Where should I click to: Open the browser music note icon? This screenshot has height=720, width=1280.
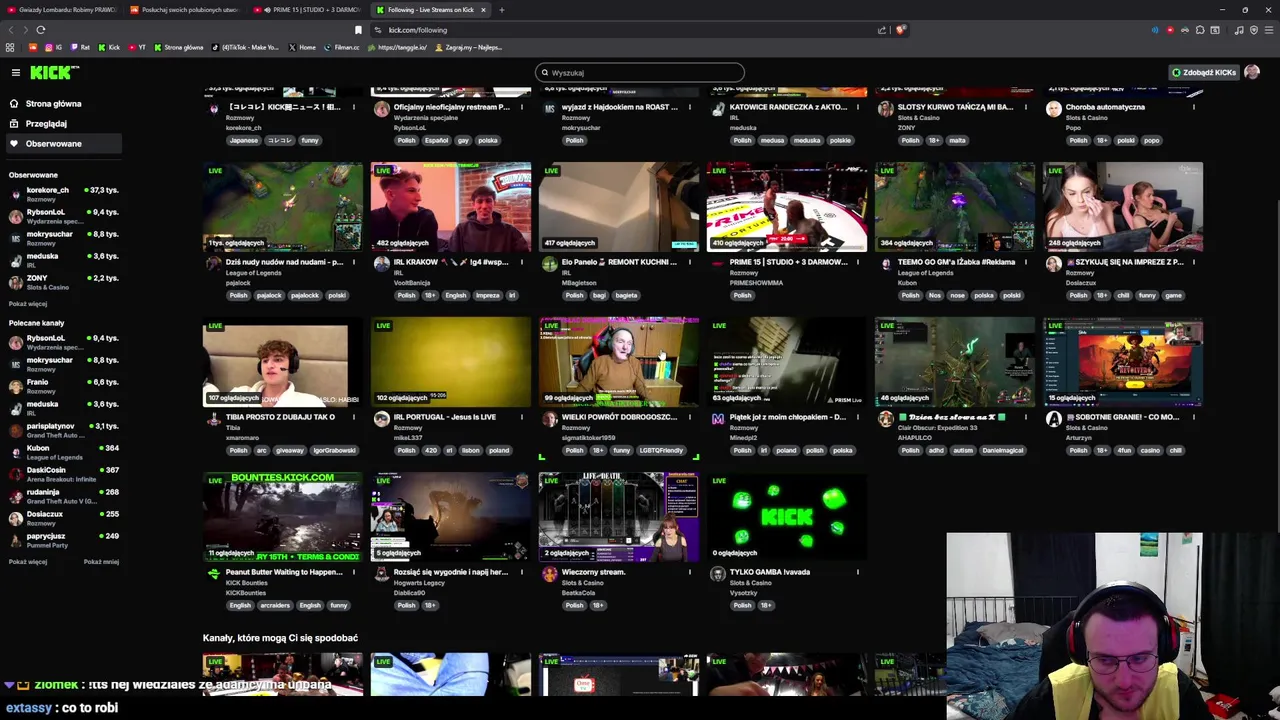tap(1239, 30)
